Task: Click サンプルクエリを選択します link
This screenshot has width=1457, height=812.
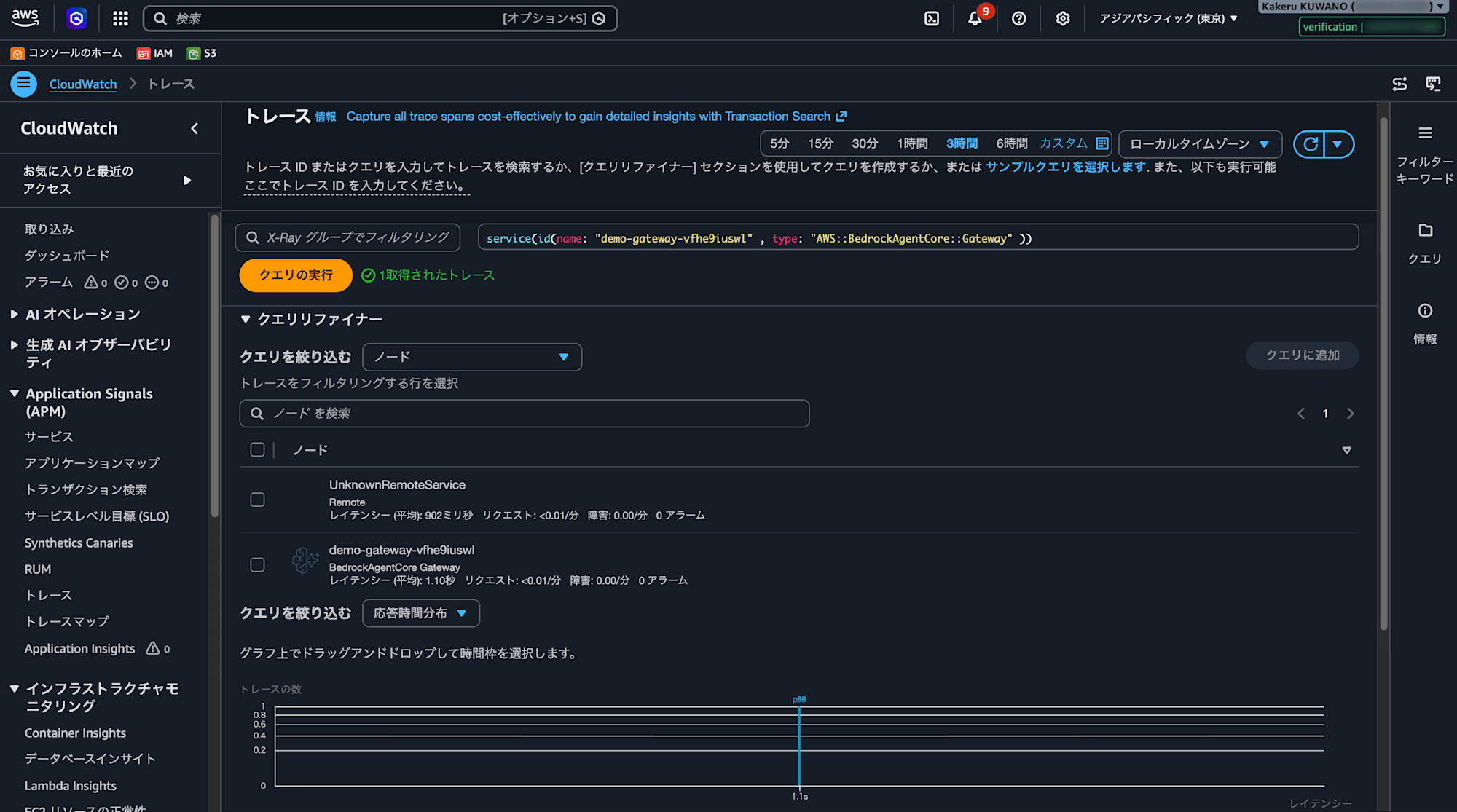Action: 1067,167
